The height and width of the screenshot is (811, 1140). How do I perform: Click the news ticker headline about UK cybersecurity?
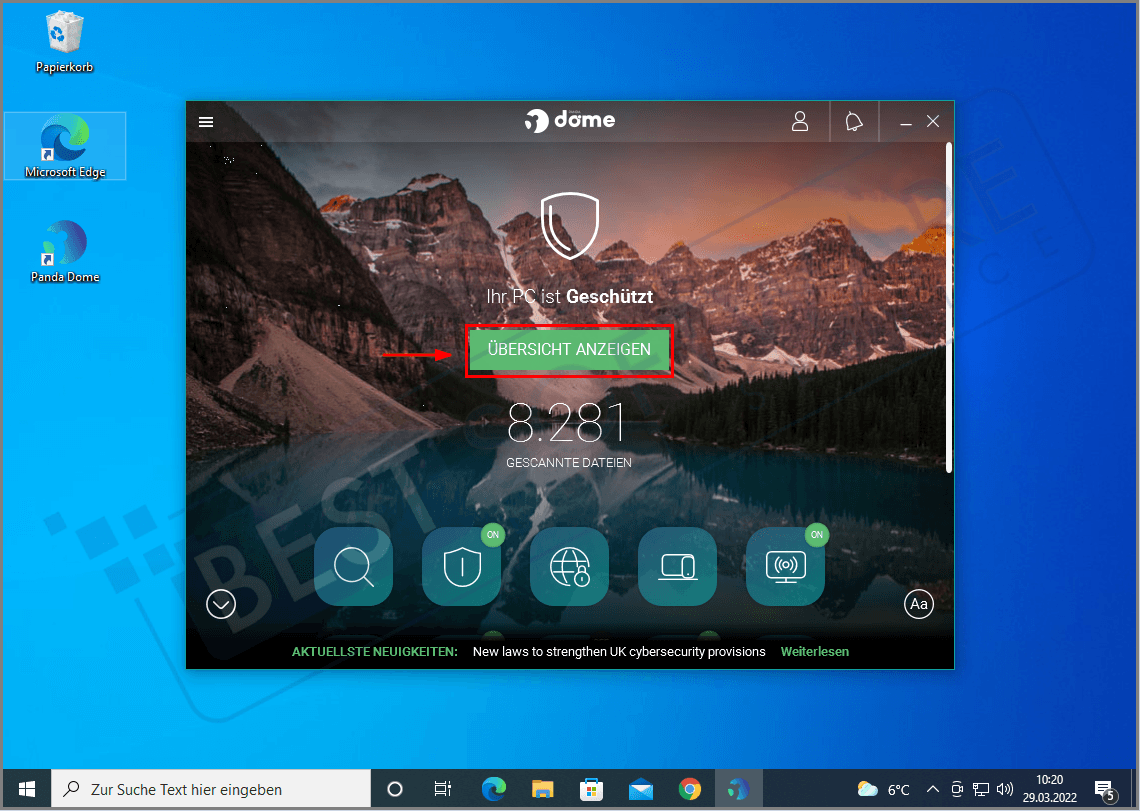[x=618, y=651]
